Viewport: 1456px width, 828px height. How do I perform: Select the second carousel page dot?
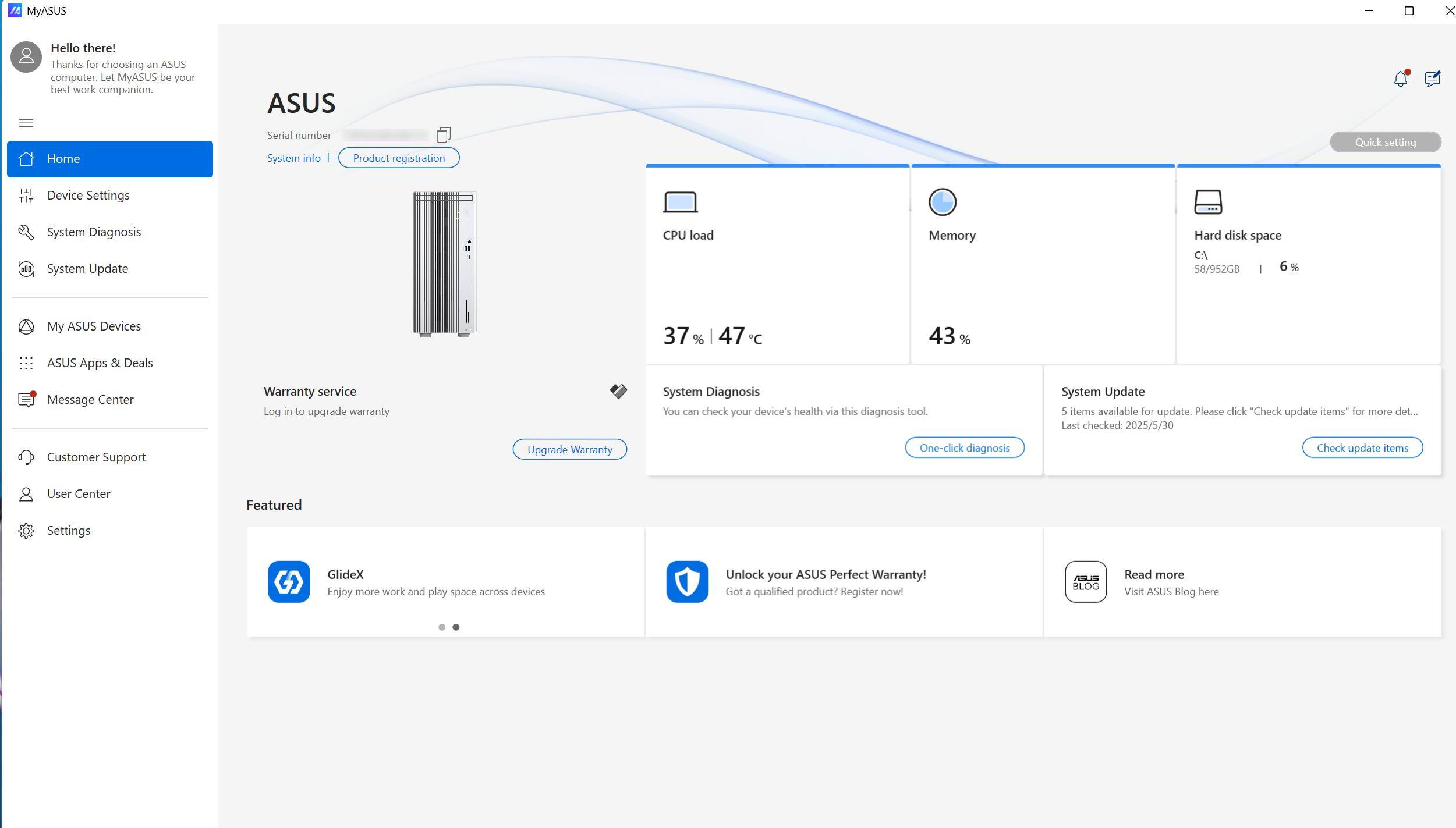(x=456, y=627)
